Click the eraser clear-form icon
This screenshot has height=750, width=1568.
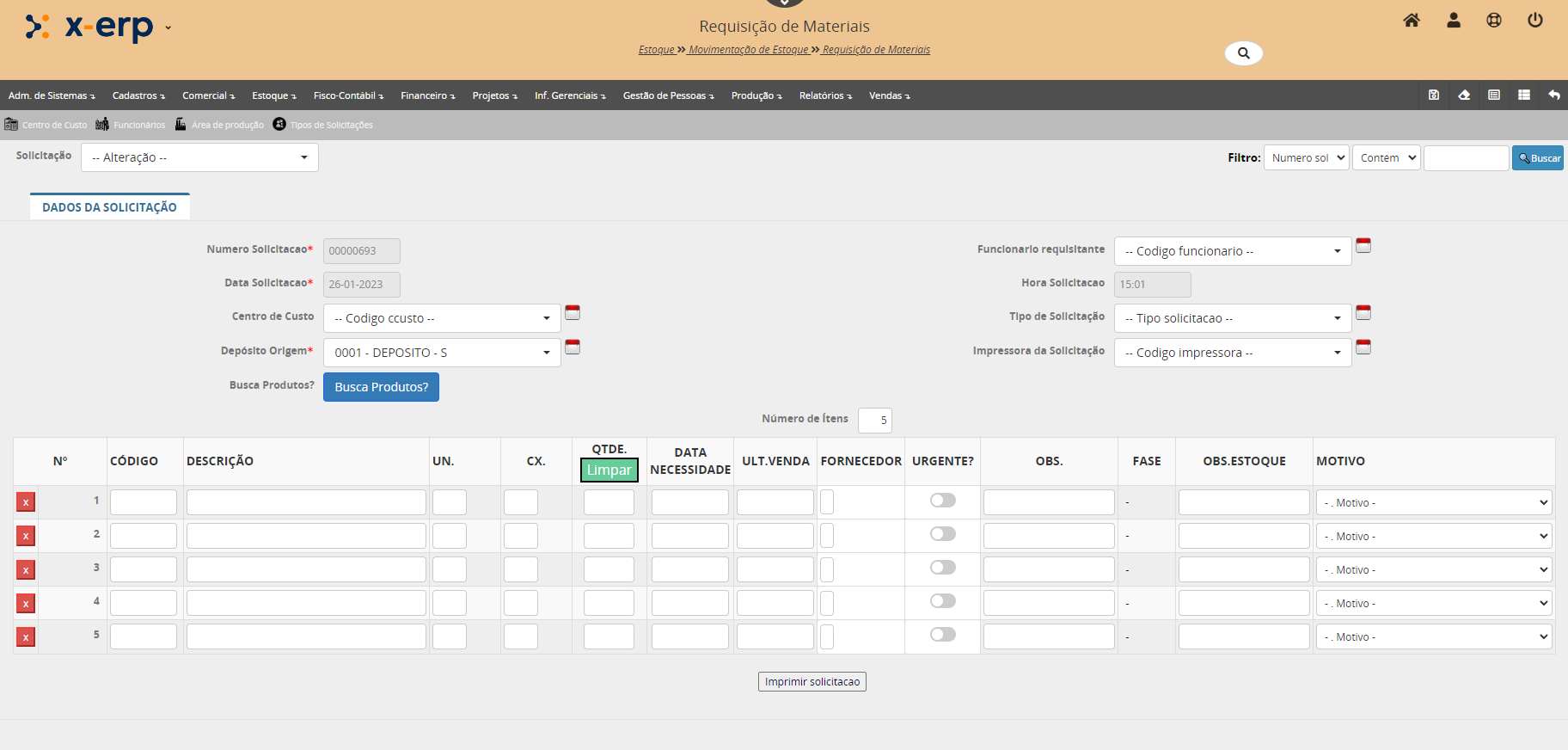coord(1464,95)
